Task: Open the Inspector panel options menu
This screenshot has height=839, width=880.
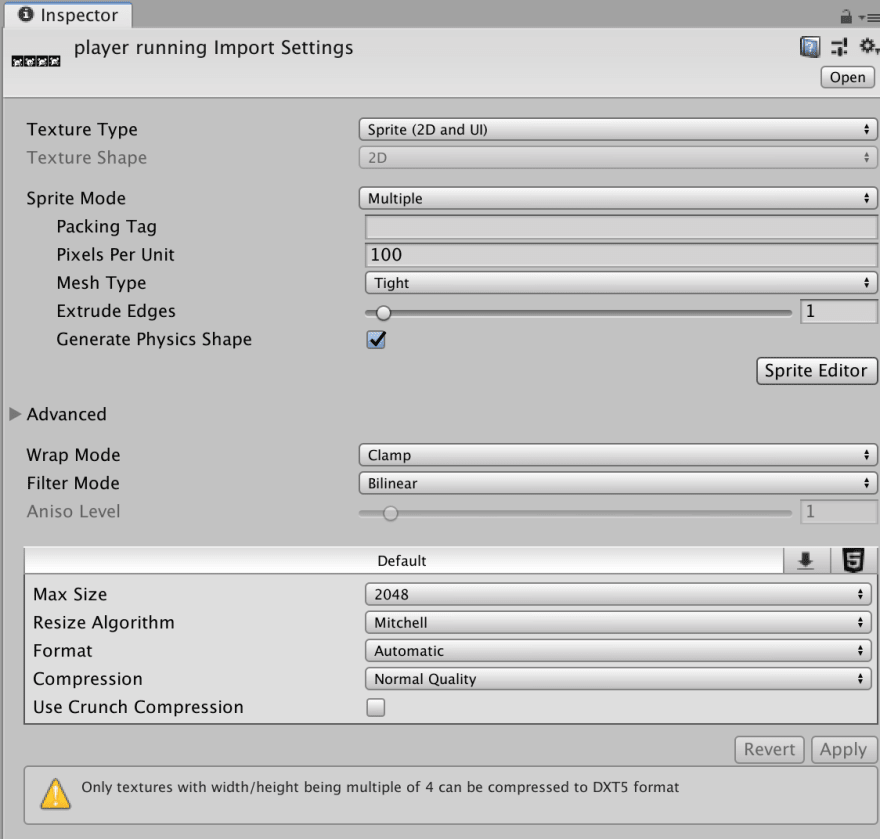Action: [868, 19]
